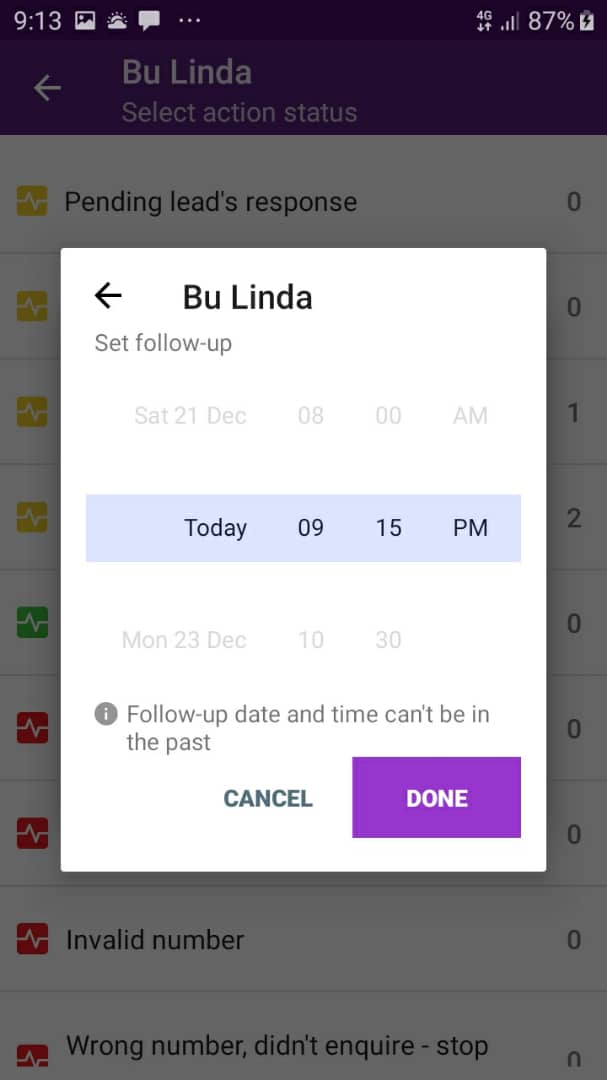Select Mon 23 Dec in the date picker
The height and width of the screenshot is (1080, 607).
pyautogui.click(x=184, y=640)
